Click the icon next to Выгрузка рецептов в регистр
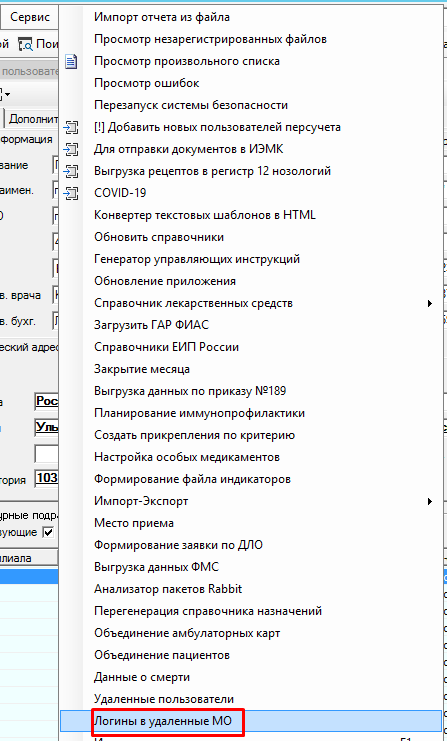The height and width of the screenshot is (741, 447). 71,171
